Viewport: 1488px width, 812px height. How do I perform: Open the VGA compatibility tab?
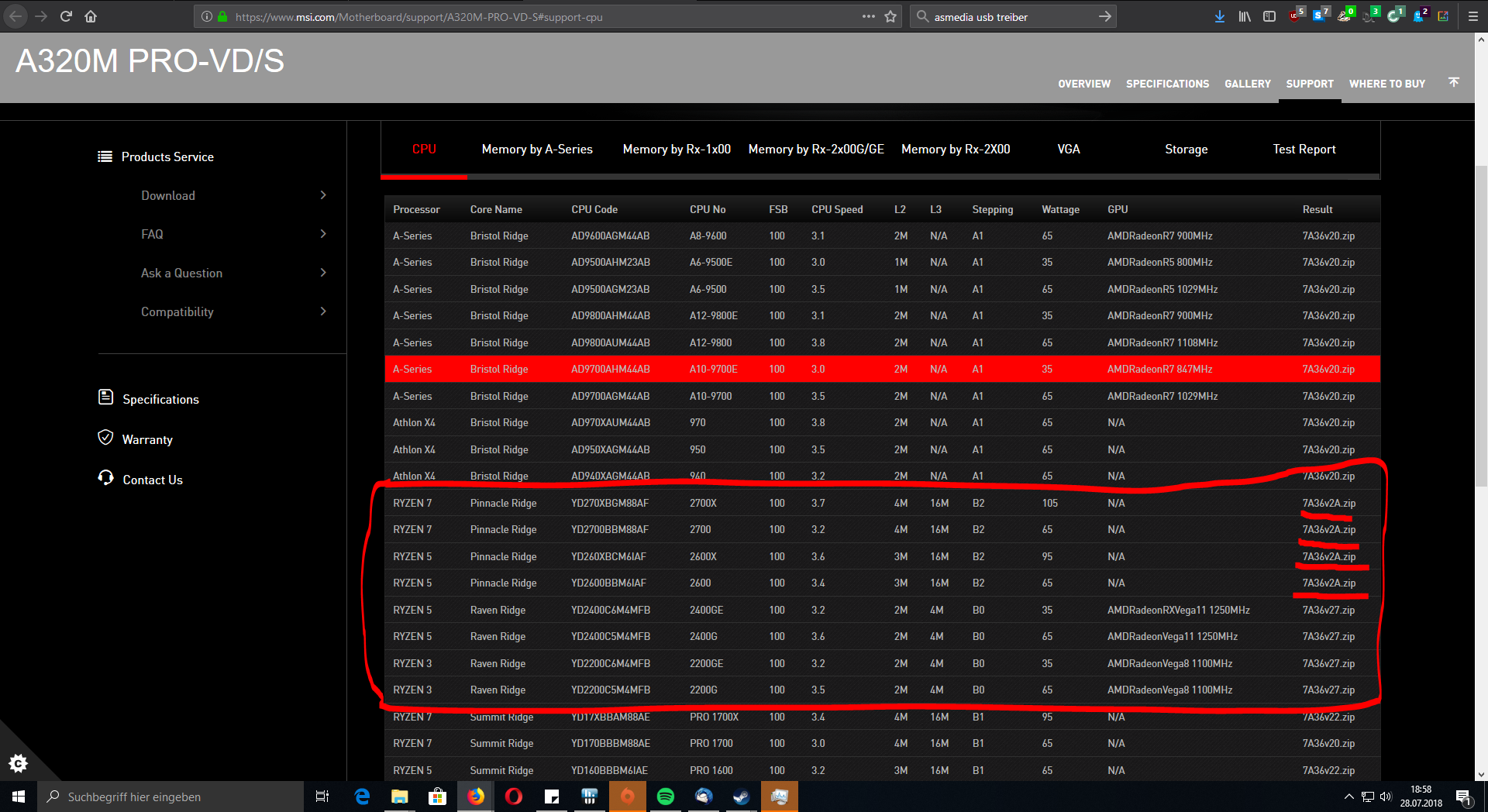(1069, 150)
